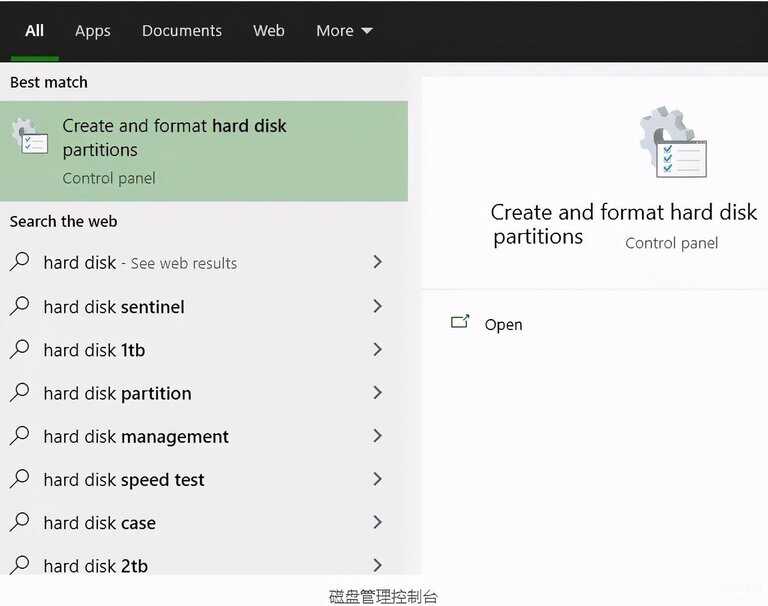Click search icon beside hard disk sentinel
768x606 pixels.
pyautogui.click(x=20, y=306)
